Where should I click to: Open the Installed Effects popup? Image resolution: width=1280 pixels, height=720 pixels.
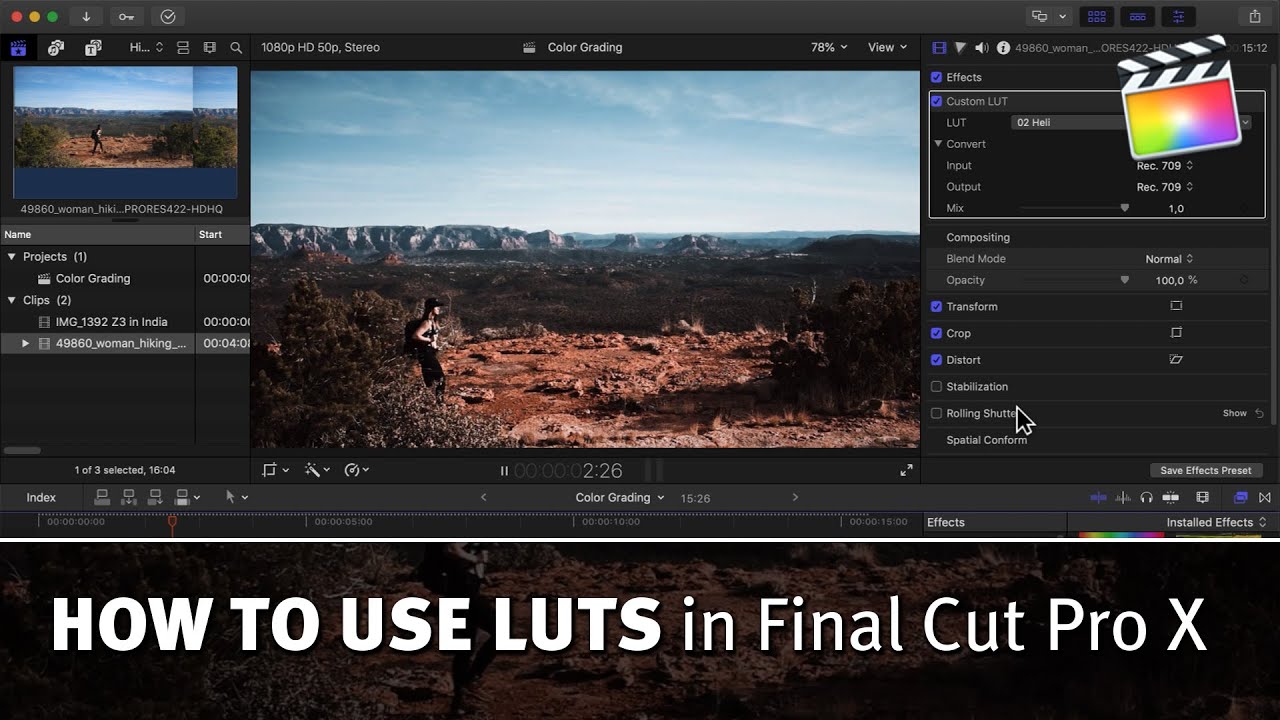[1216, 522]
